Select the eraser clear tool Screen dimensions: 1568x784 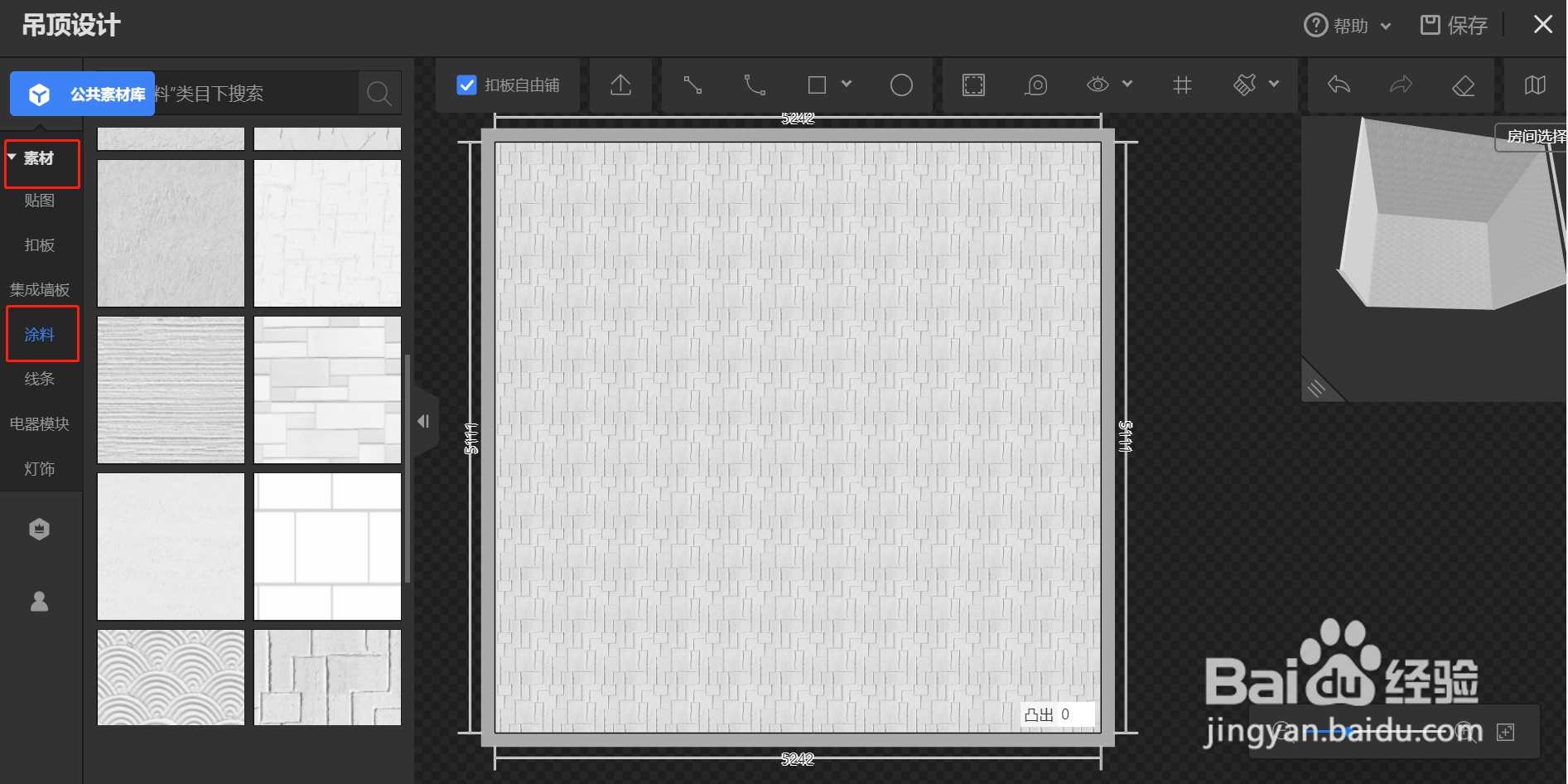pos(1464,85)
